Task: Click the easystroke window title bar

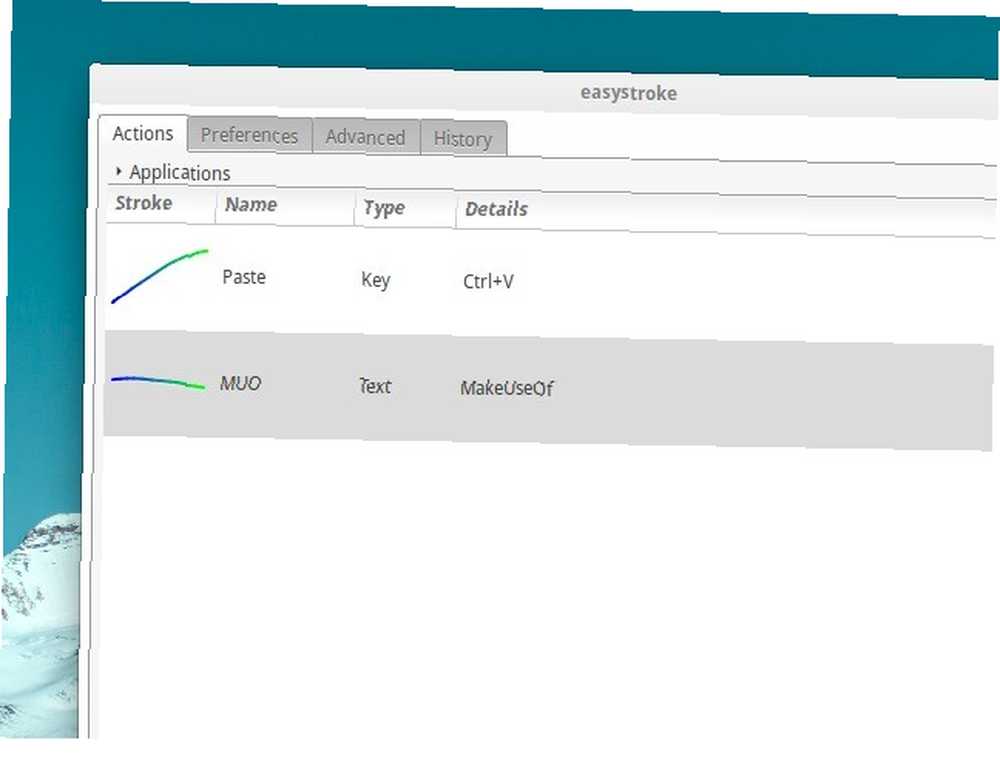Action: tap(545, 91)
